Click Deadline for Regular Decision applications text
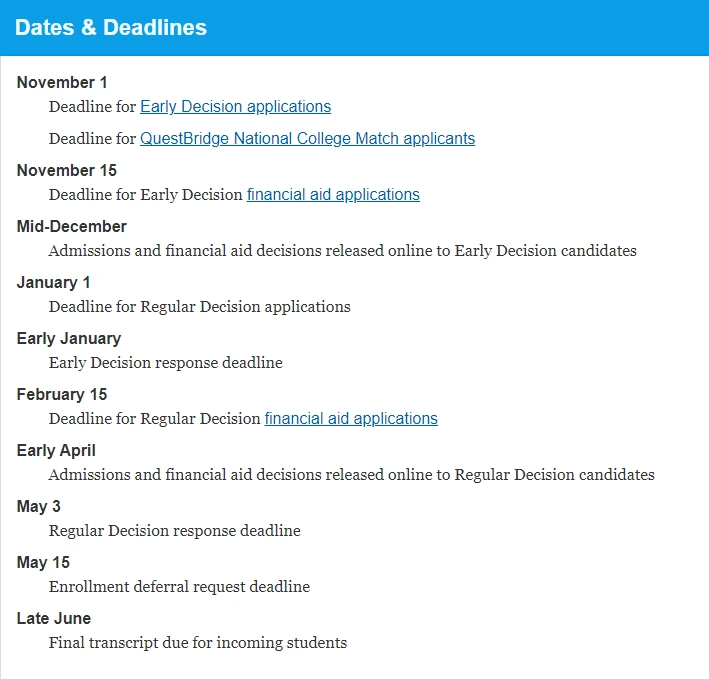Screen dimensions: 709x679 click(x=200, y=306)
